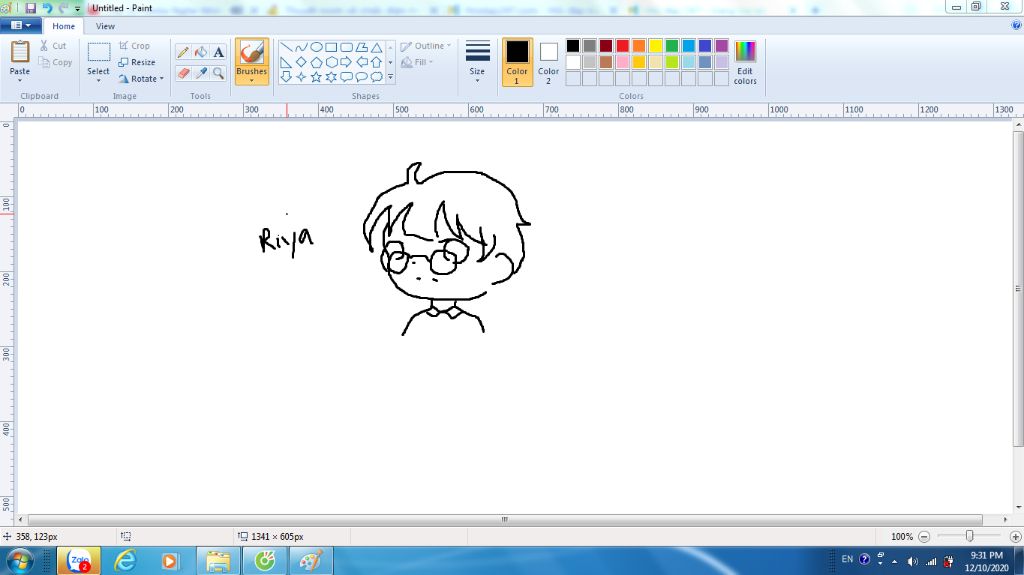Choose the Curve shape
Screen dimensions: 1024x575
301,47
